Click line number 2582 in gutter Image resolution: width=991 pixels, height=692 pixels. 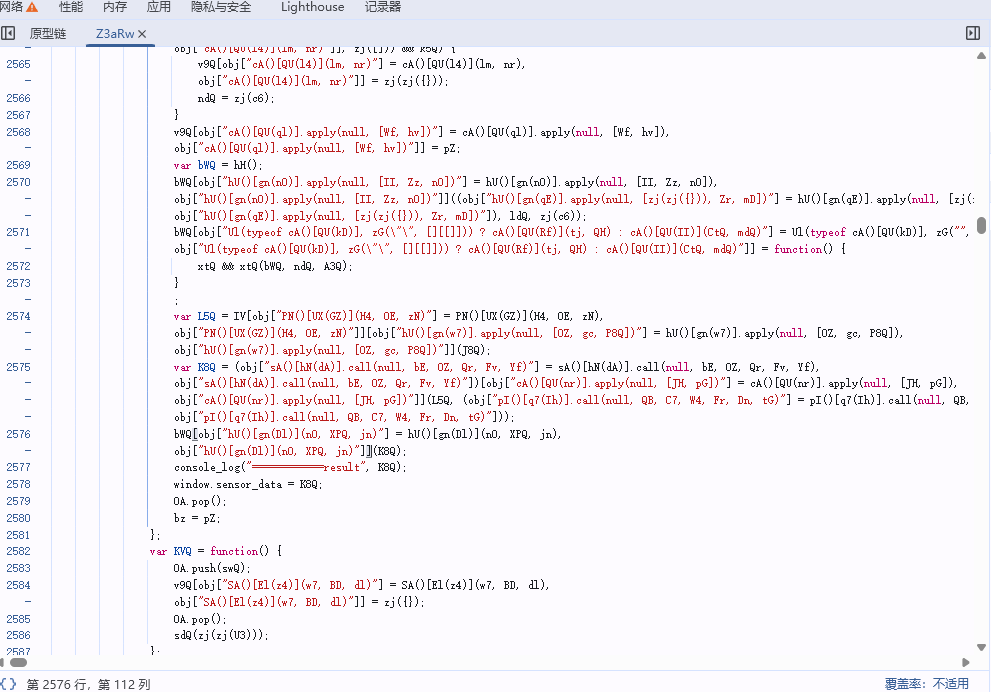(18, 551)
